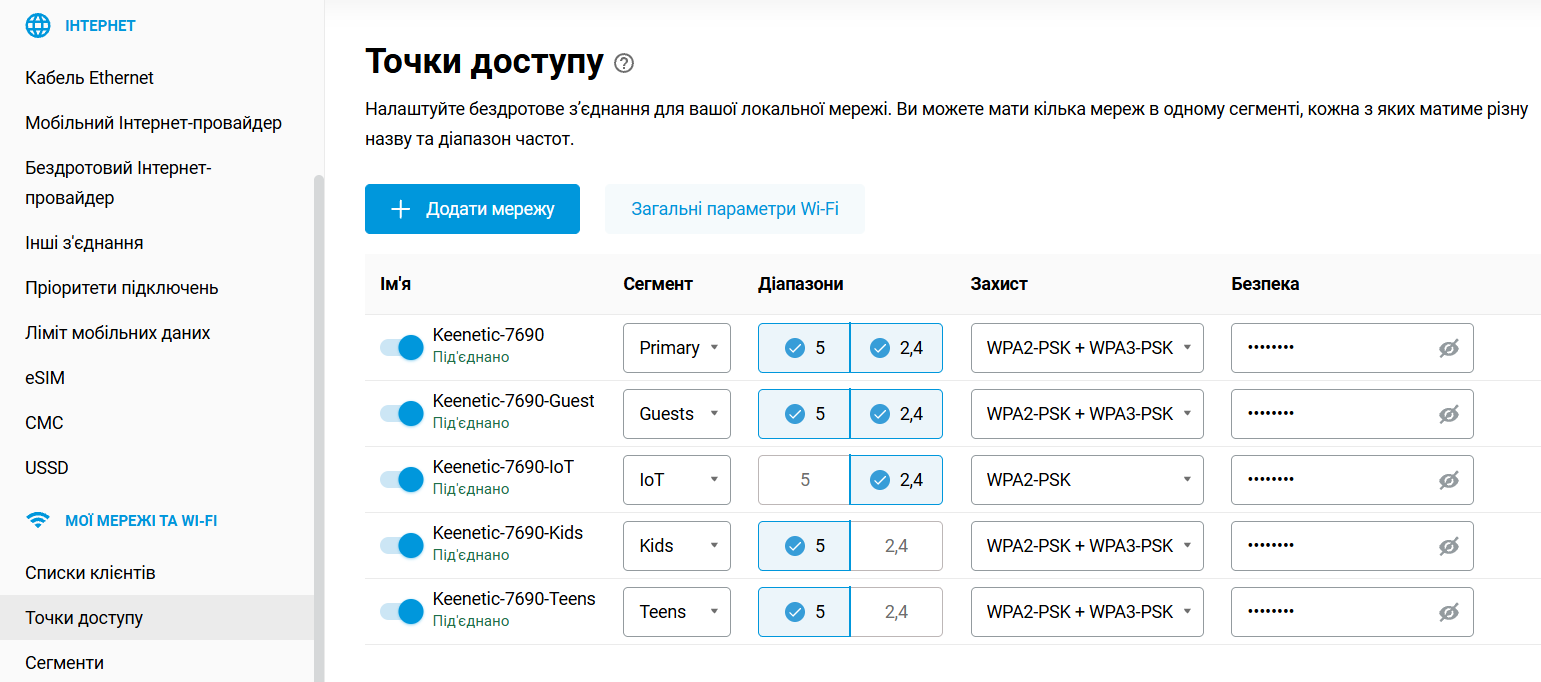Disable the Keenetic-7690 access point switch
The height and width of the screenshot is (682, 1541).
[402, 348]
